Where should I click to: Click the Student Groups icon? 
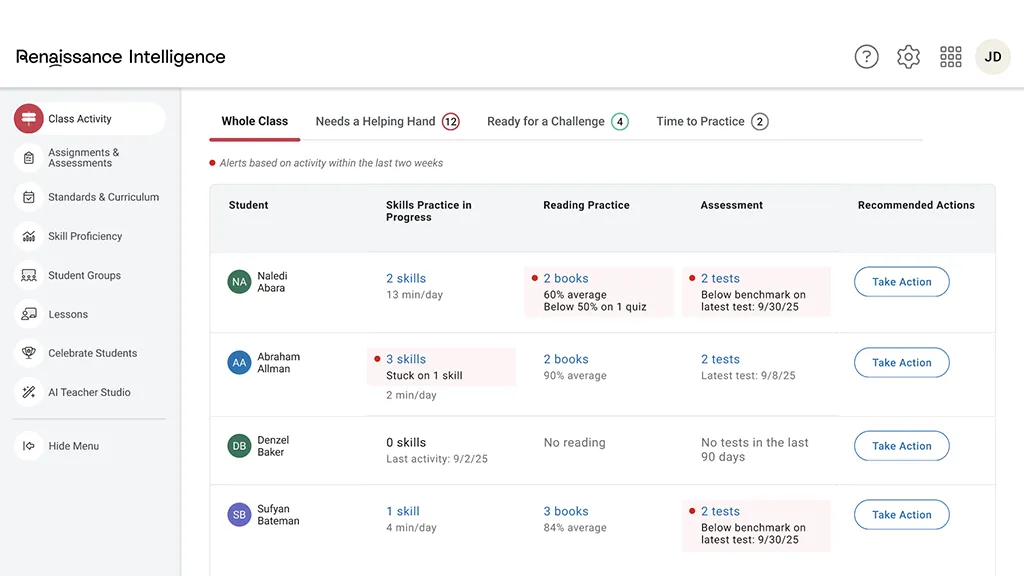[x=29, y=276]
